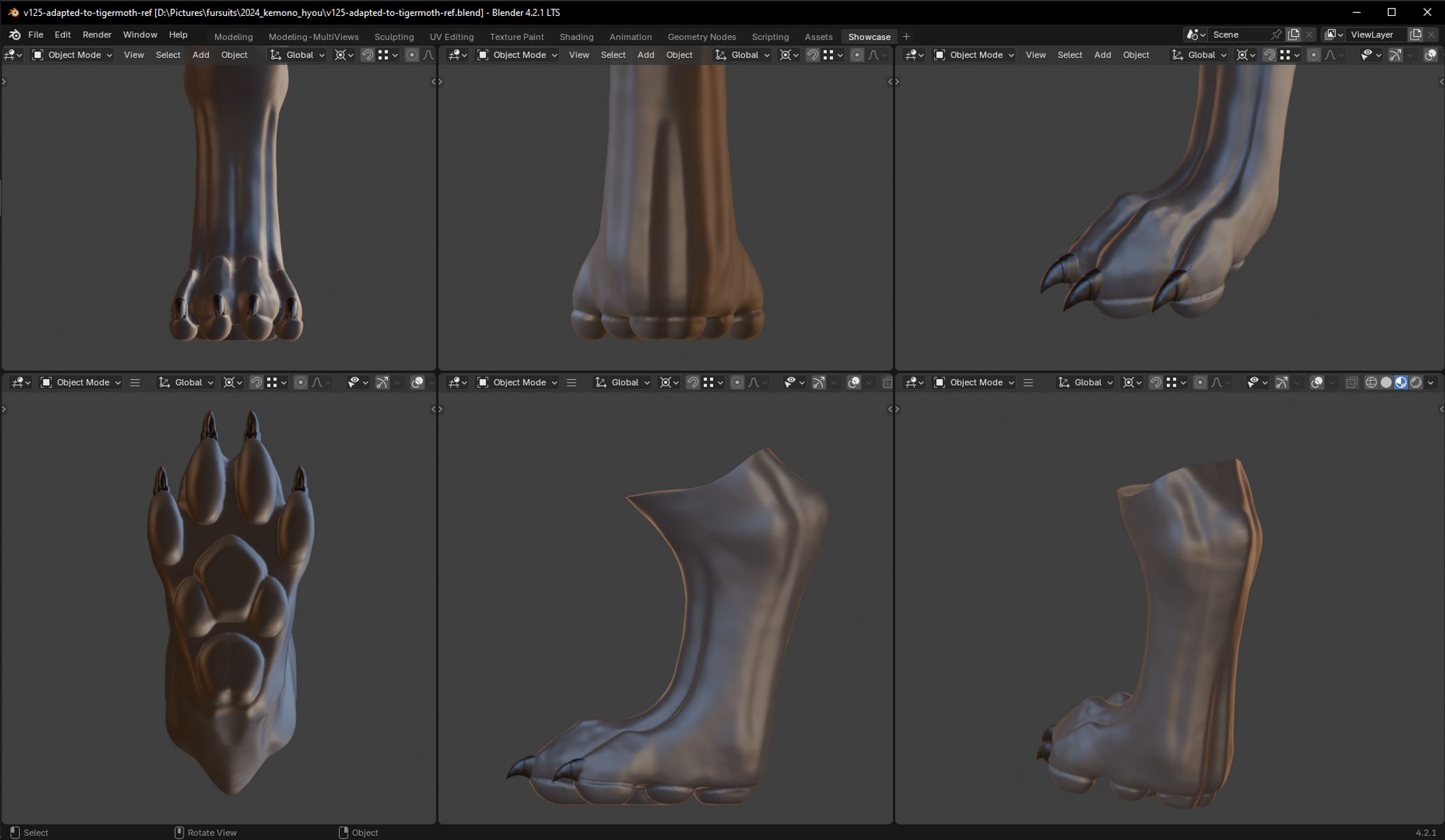Open pivot point menu in back-of-leg viewport
Viewport: 1445px width, 840px height.
coord(789,55)
